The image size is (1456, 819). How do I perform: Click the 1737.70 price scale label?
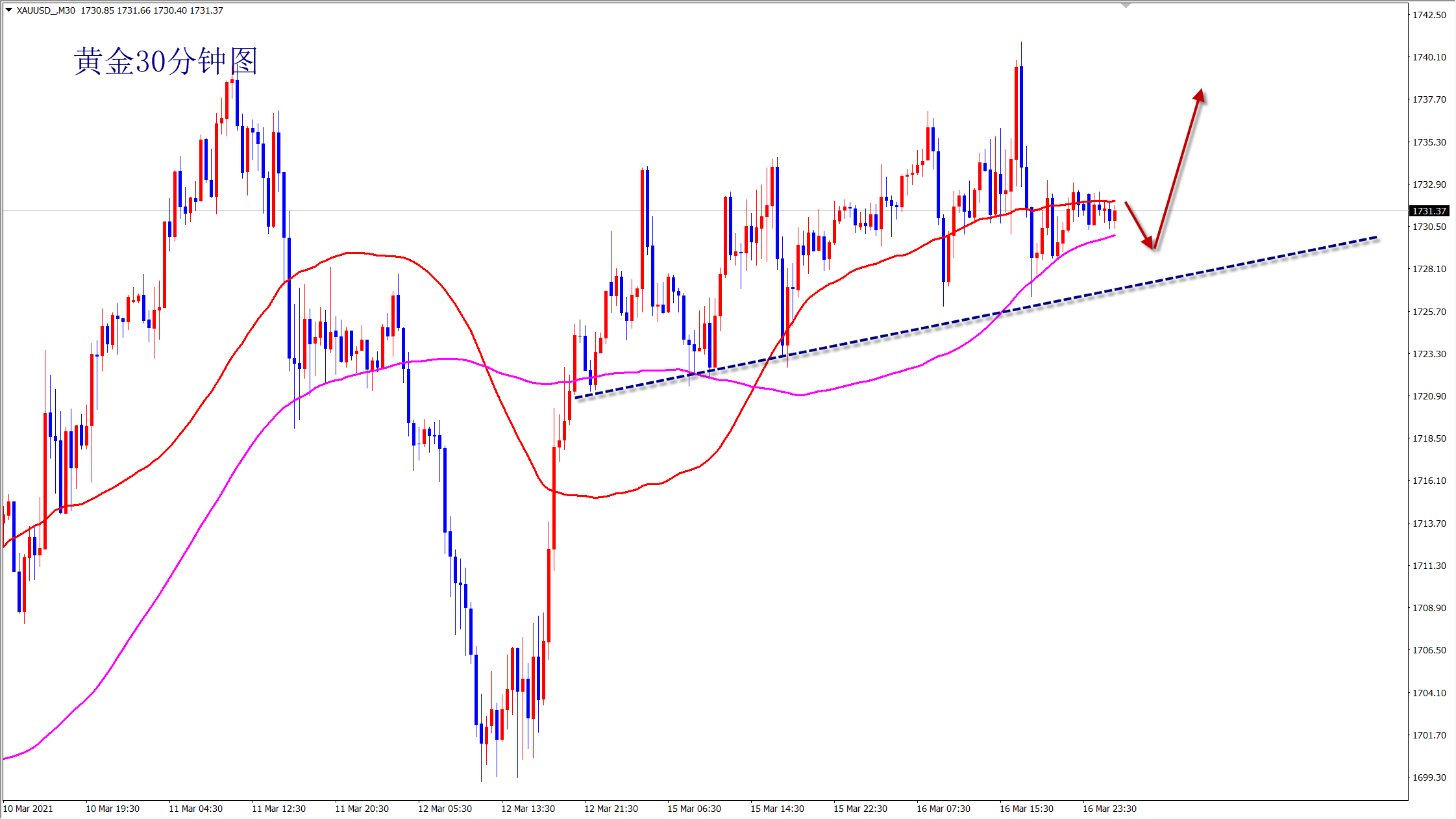(x=1429, y=99)
